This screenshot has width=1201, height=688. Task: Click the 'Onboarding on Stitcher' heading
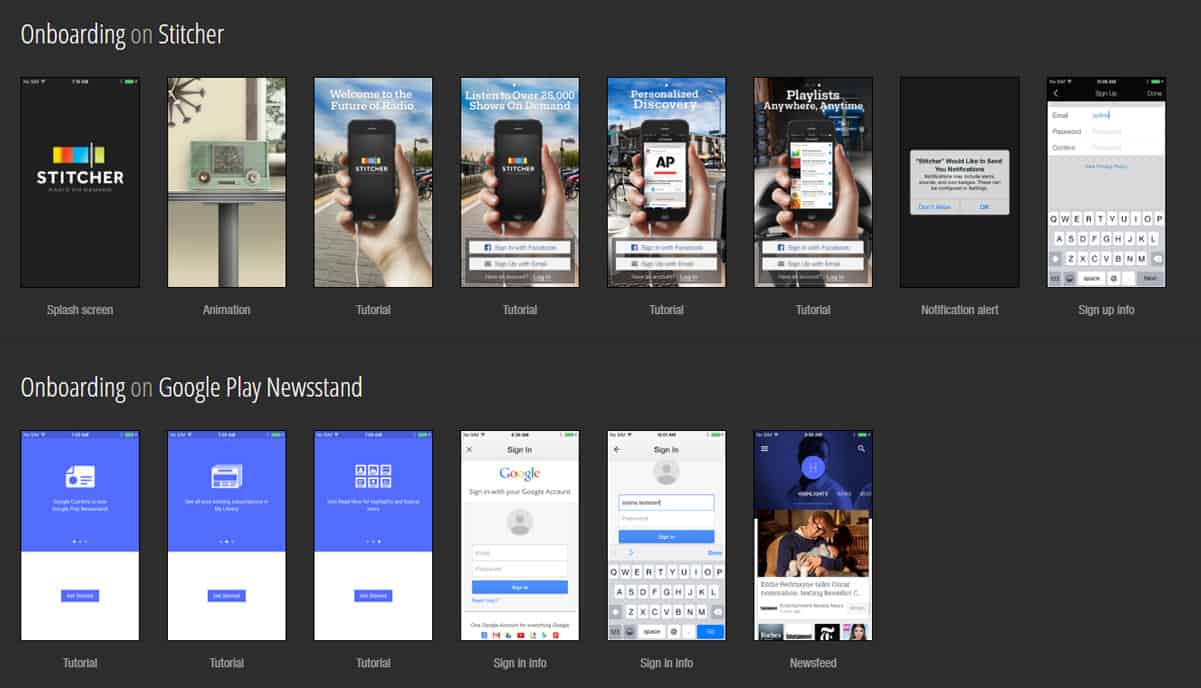point(122,35)
